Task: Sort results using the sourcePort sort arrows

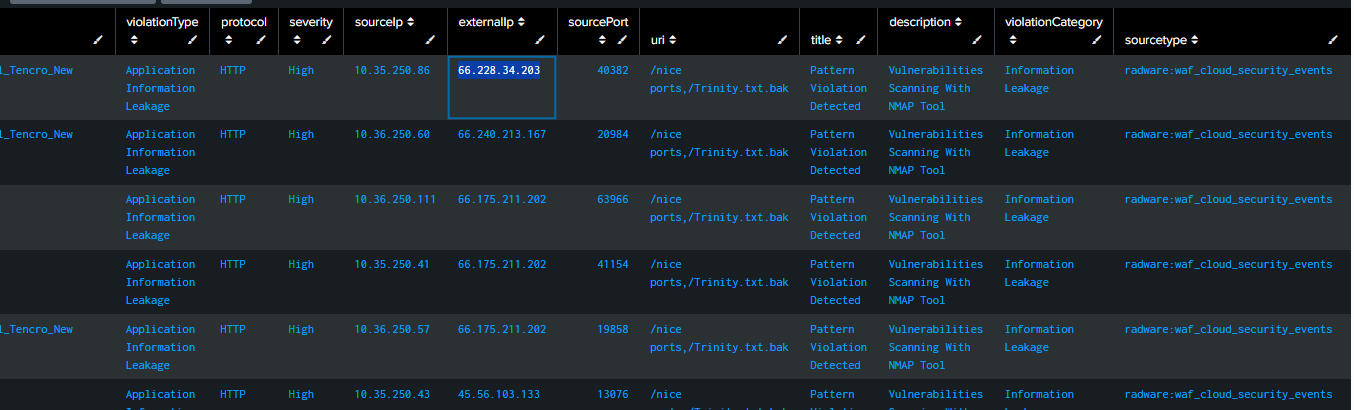Action: 602,40
